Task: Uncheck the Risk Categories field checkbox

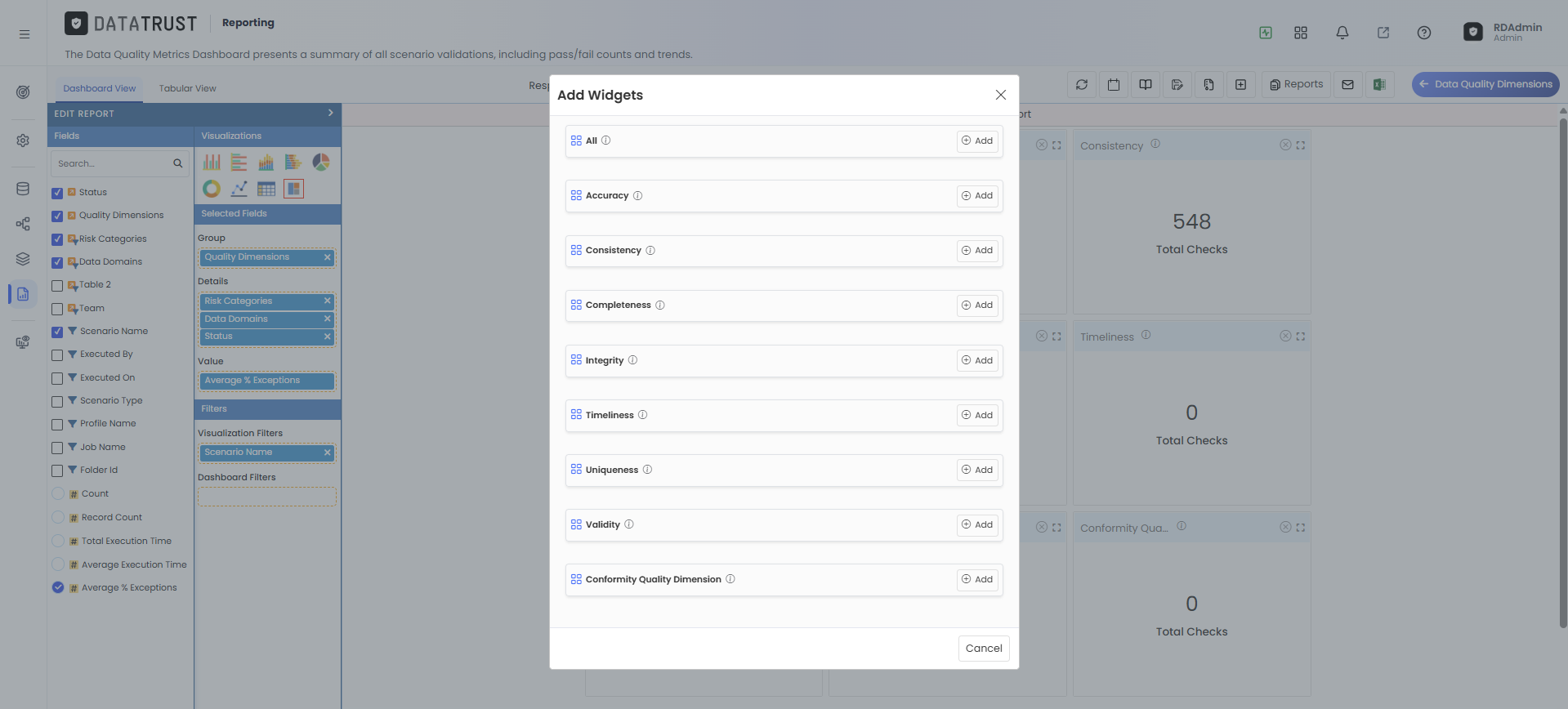Action: [x=57, y=239]
